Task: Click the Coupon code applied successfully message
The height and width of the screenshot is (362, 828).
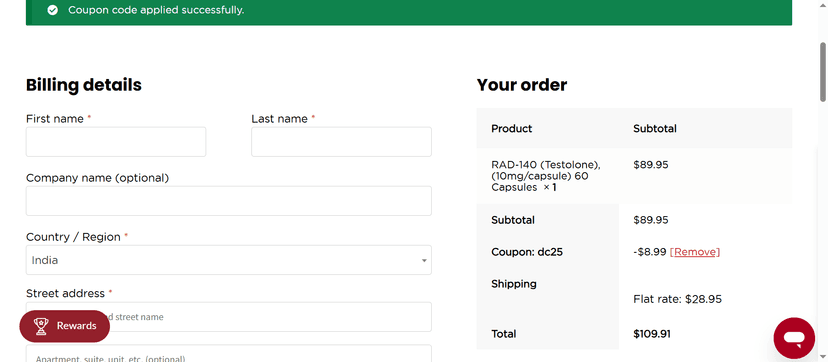Action: click(x=156, y=10)
